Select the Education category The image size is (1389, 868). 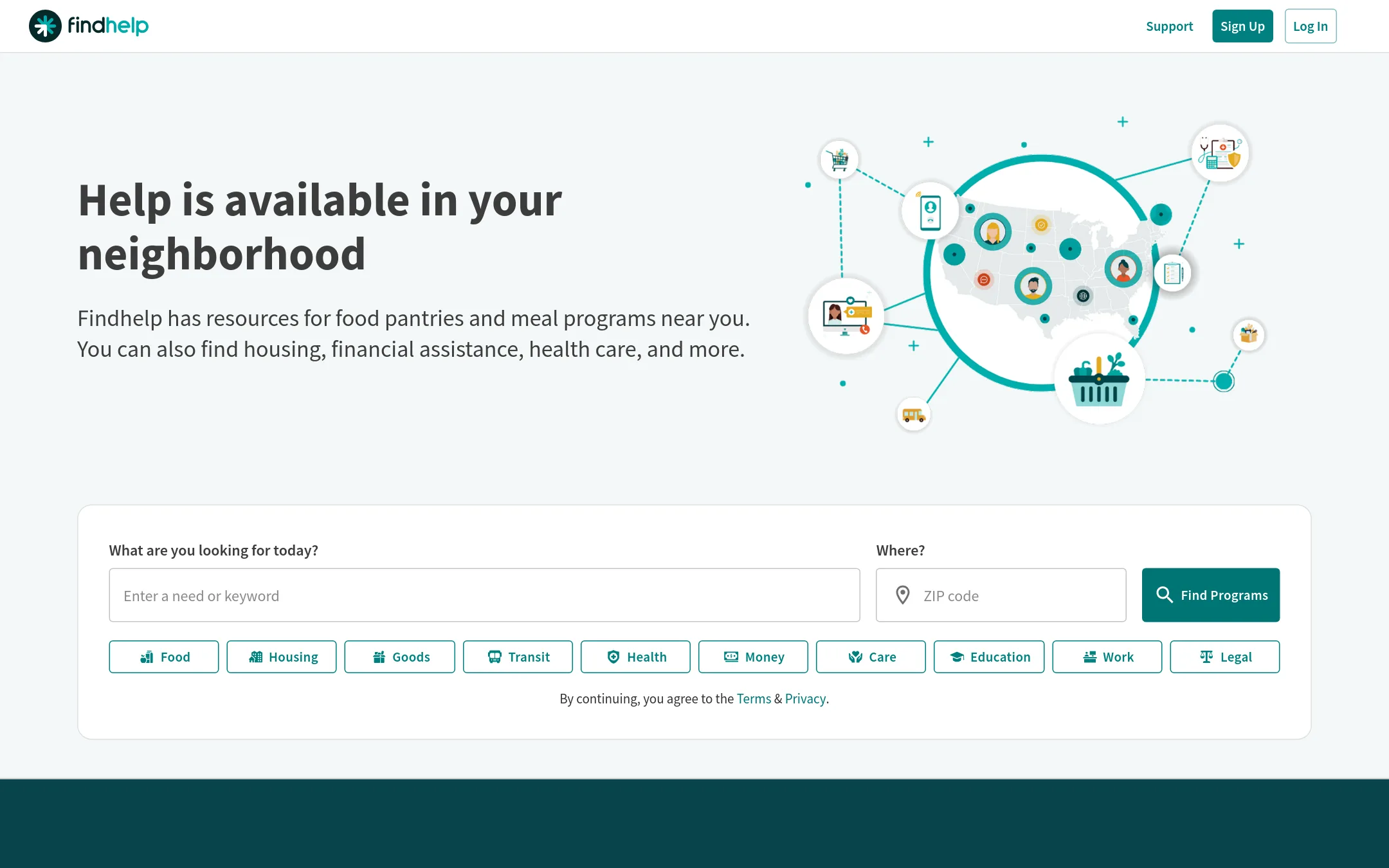pos(989,657)
